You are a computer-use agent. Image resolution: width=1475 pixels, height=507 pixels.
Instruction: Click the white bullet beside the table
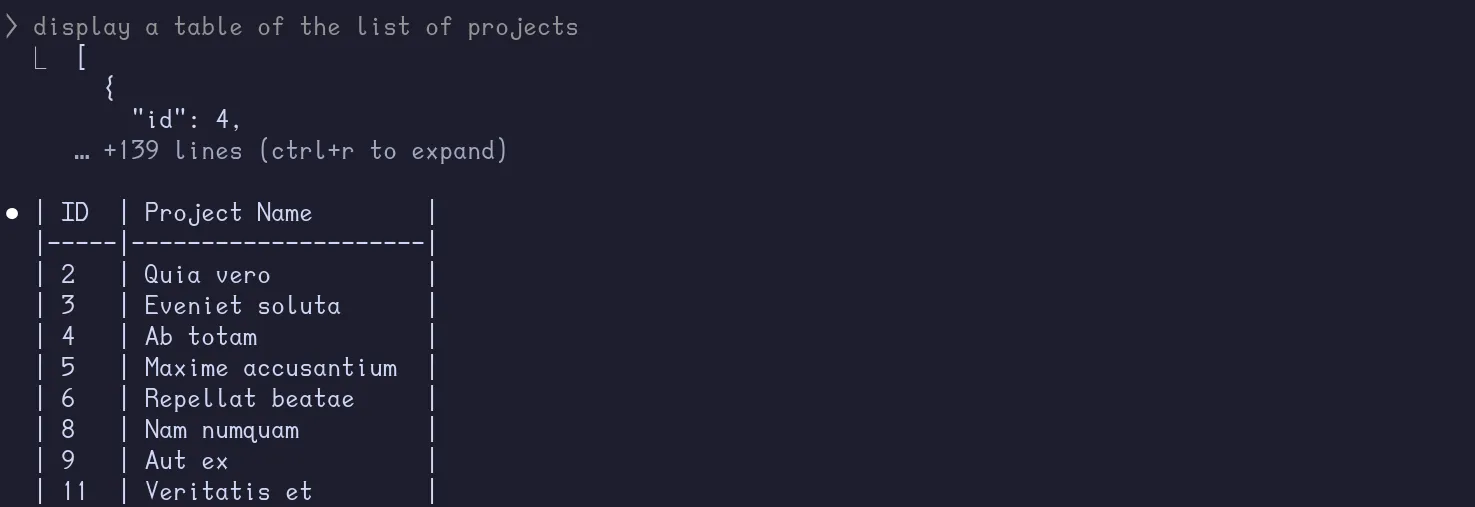pos(13,213)
